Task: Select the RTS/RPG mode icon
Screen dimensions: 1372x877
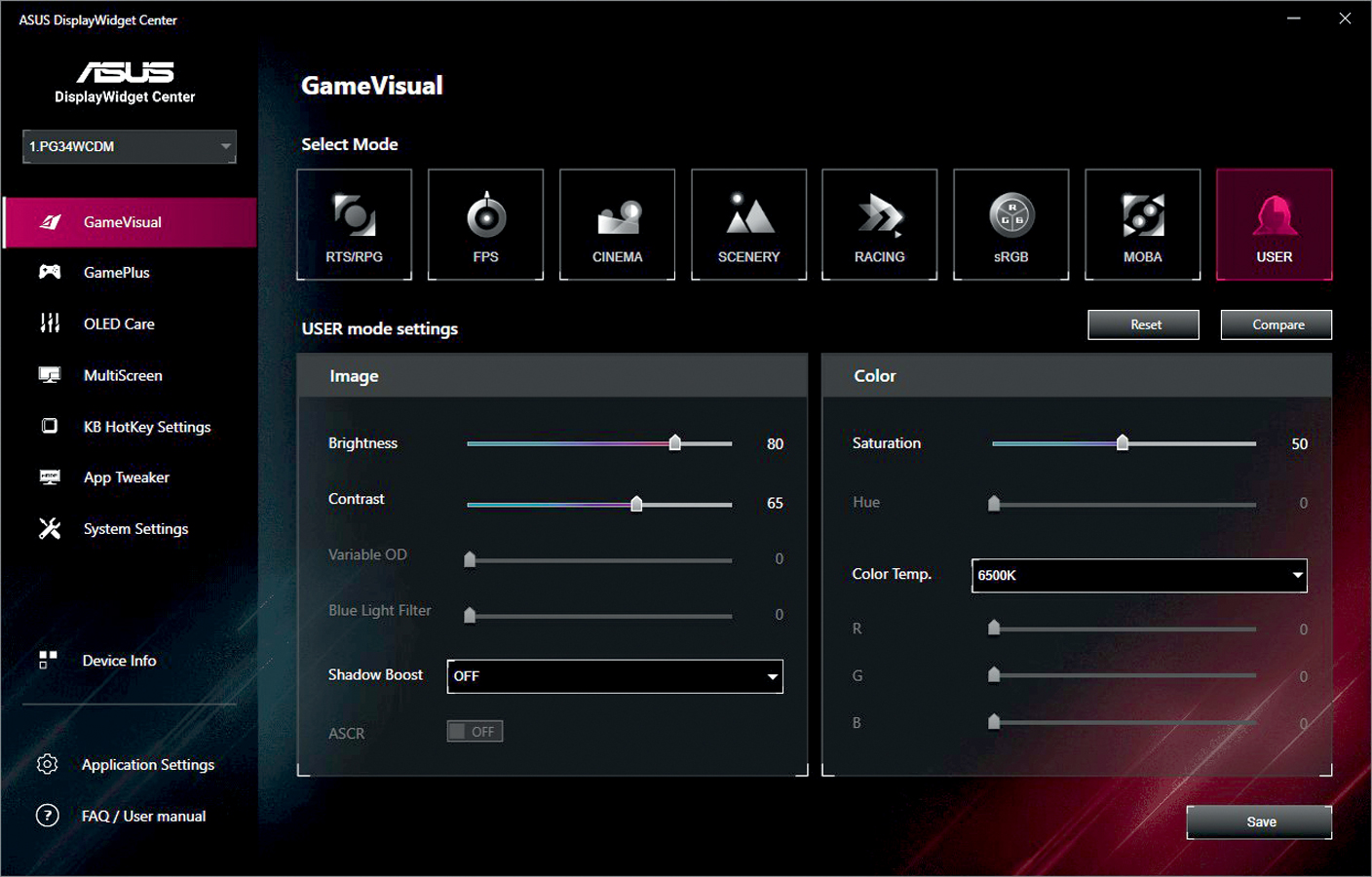Action: (x=354, y=224)
